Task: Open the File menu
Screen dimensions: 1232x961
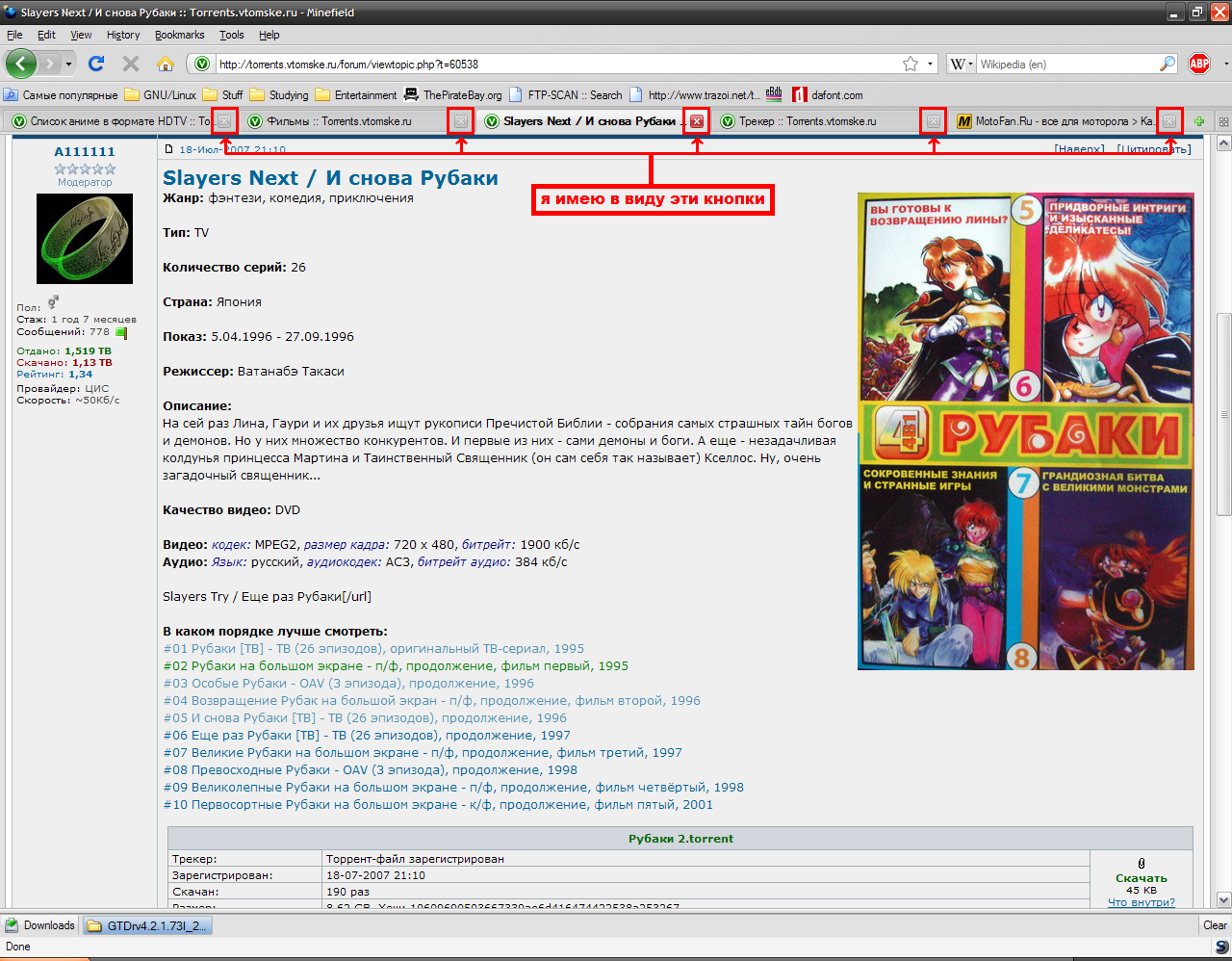Action: click(x=14, y=35)
